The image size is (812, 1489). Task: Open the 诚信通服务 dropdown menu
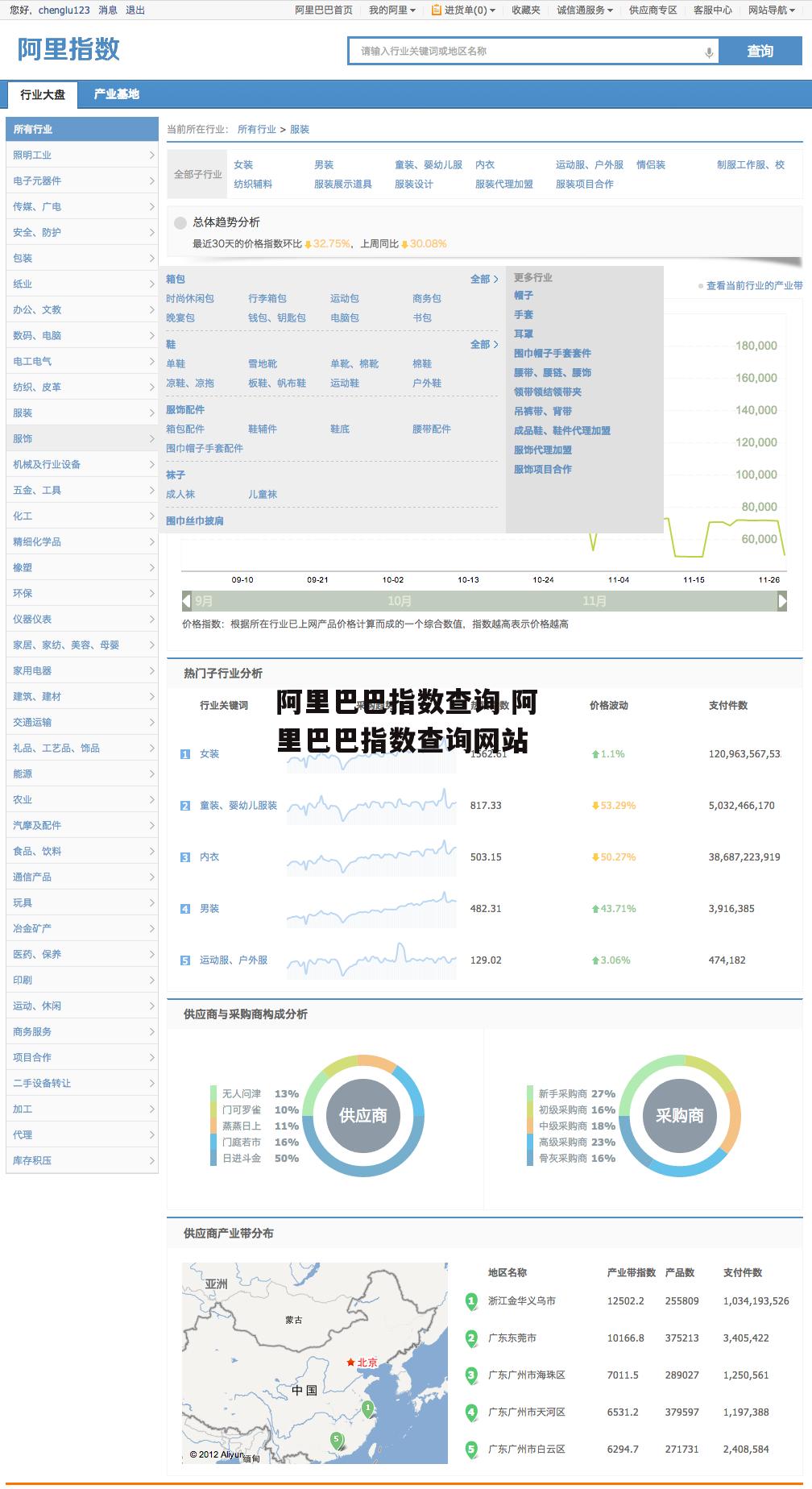point(585,10)
